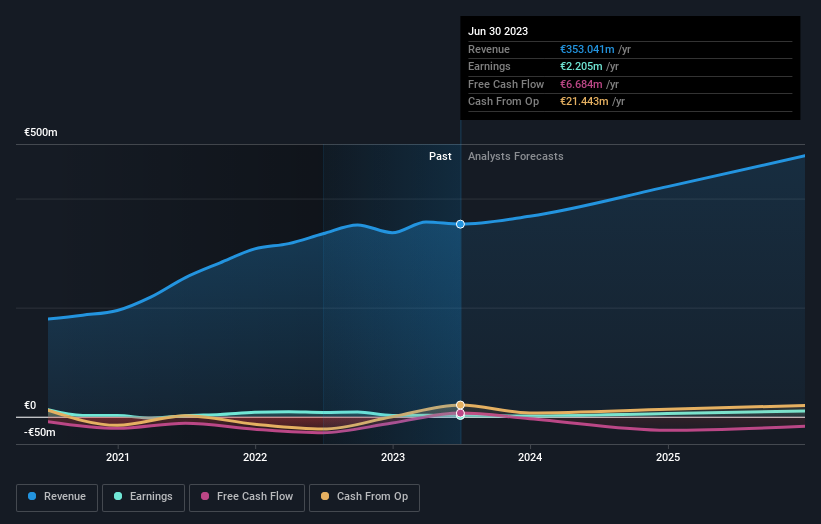
Task: Select the 2023 axis label
Action: (x=393, y=457)
